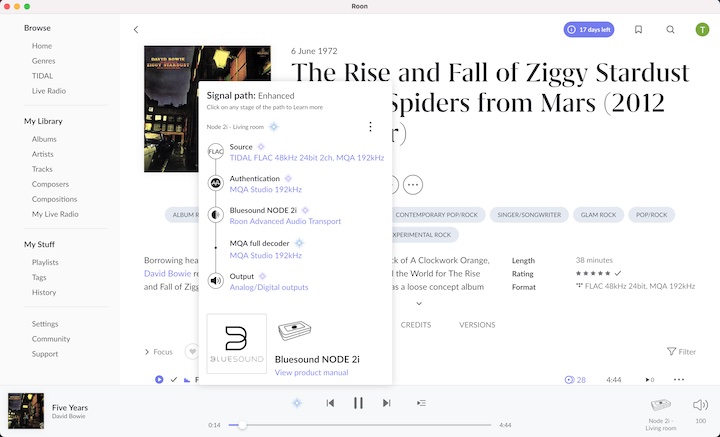Select the CONTEMPORARY POP/ROCK tag
Viewport: 720px width, 437px height.
436,215
